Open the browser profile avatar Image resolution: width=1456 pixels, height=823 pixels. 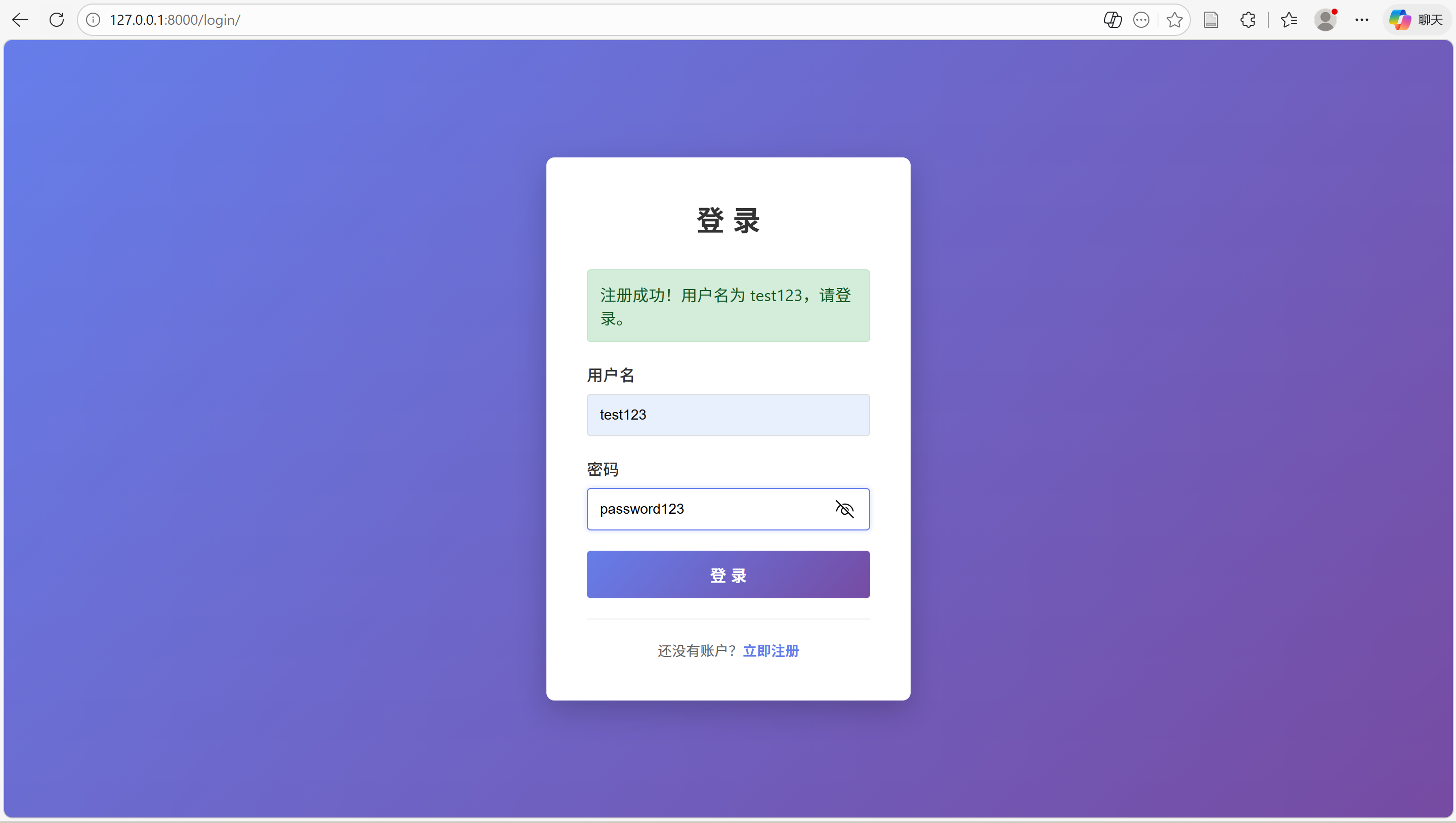[x=1325, y=20]
